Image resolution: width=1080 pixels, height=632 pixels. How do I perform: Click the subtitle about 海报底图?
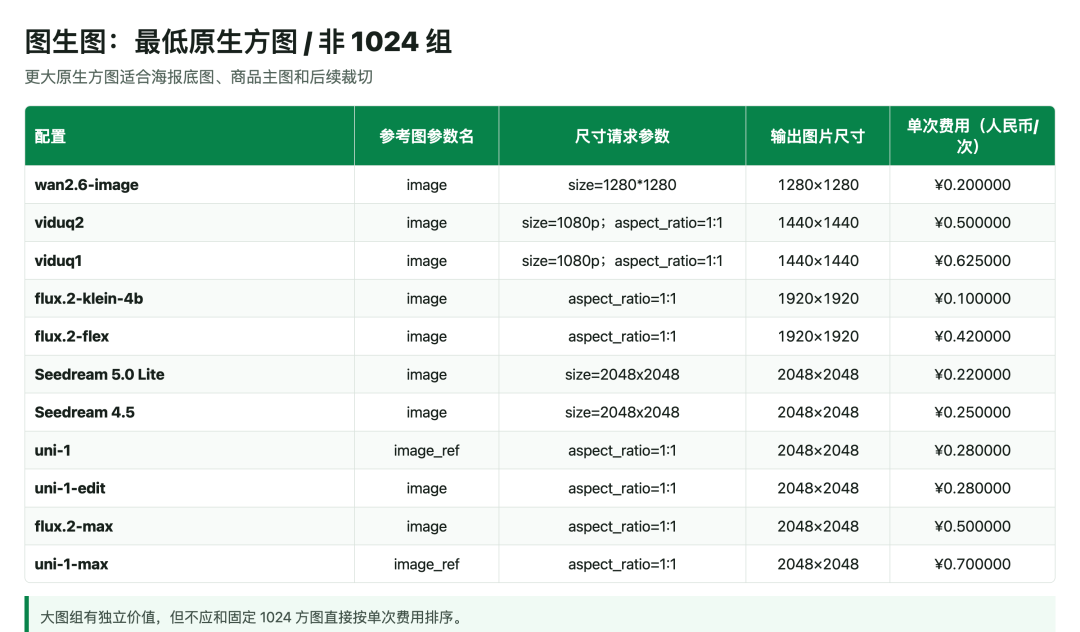tap(198, 77)
